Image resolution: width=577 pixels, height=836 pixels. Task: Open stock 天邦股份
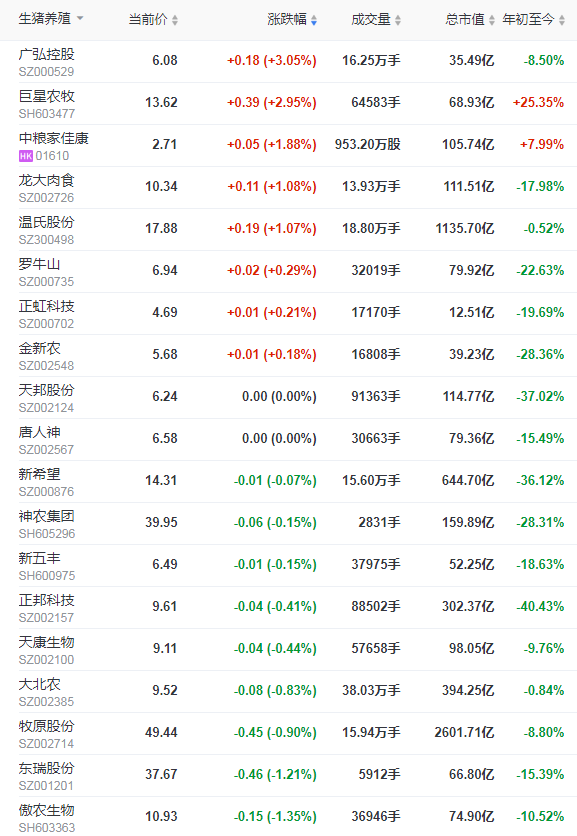point(46,390)
